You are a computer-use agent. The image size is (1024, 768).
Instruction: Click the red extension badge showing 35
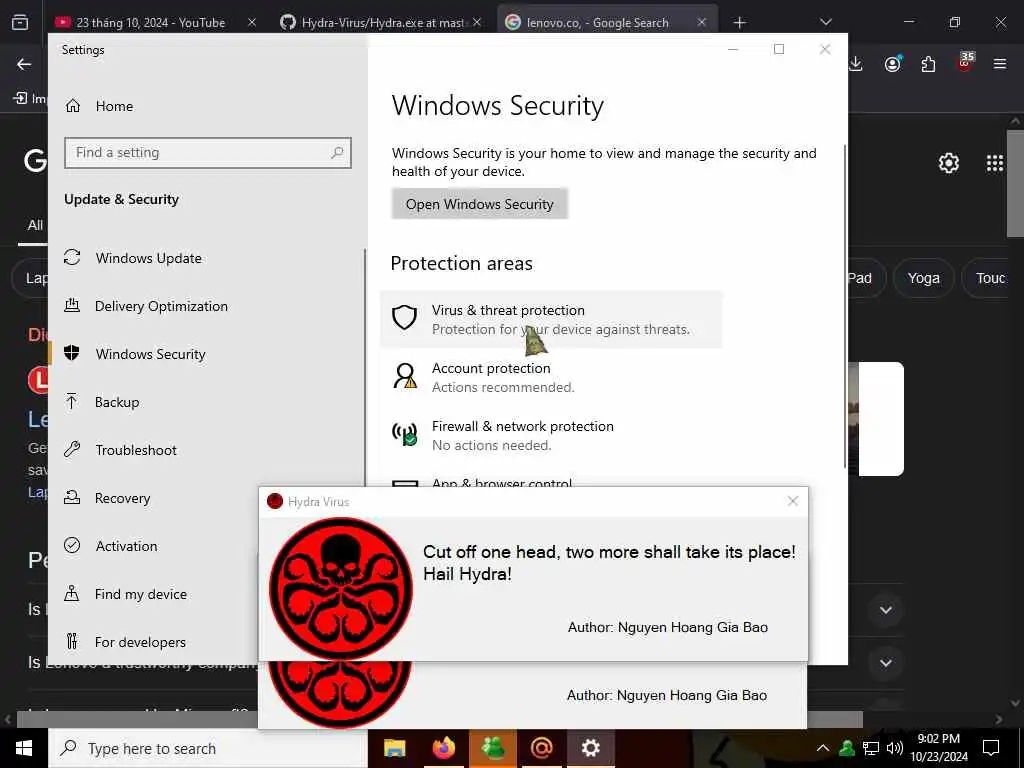coord(965,61)
